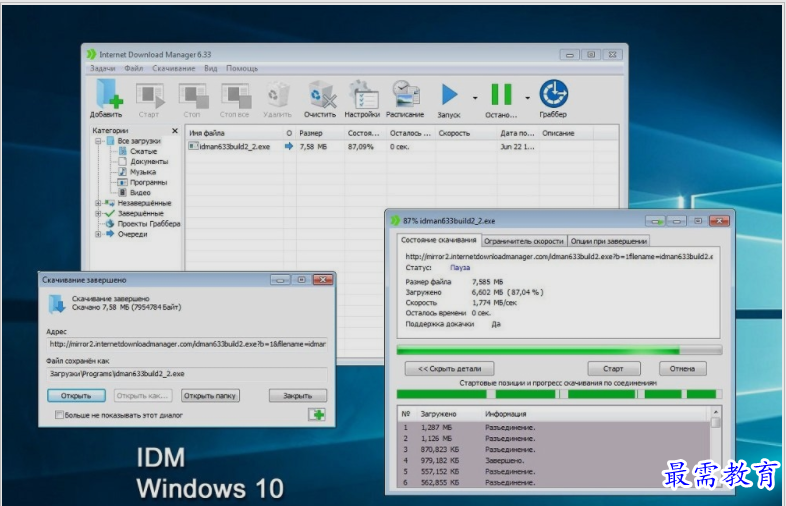This screenshot has height=506, width=786.
Task: Select Проекты Граббера tree item
Action: [x=148, y=224]
